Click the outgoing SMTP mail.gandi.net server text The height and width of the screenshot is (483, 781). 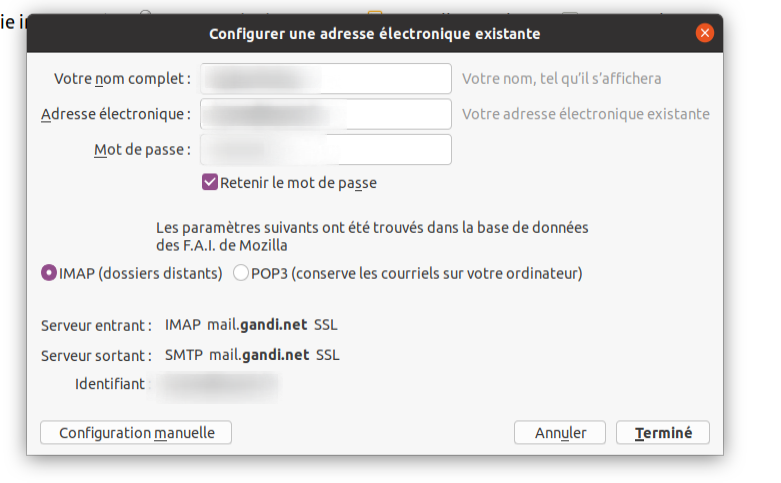pyautogui.click(x=252, y=355)
